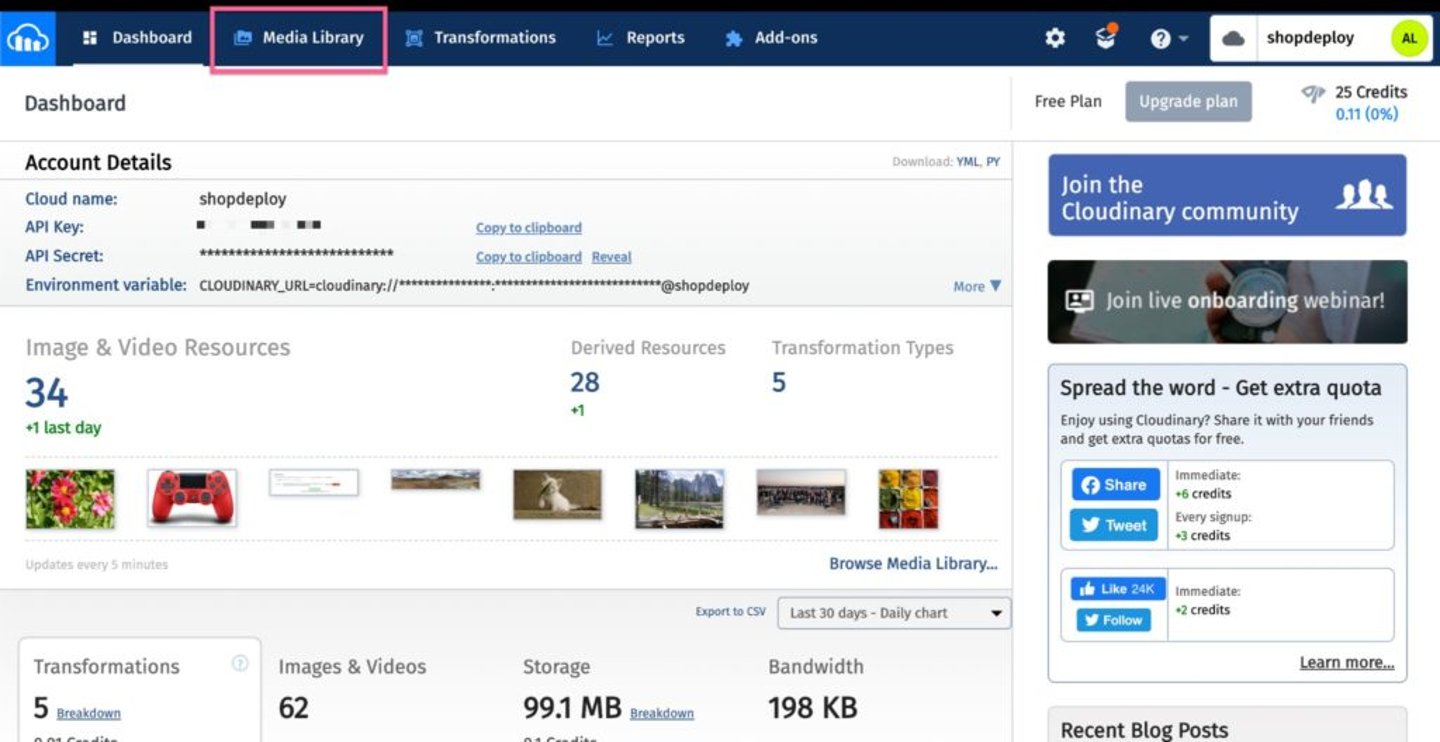Screen dimensions: 1440x742
Task: Click the Cloudinary logo icon
Action: click(x=27, y=37)
